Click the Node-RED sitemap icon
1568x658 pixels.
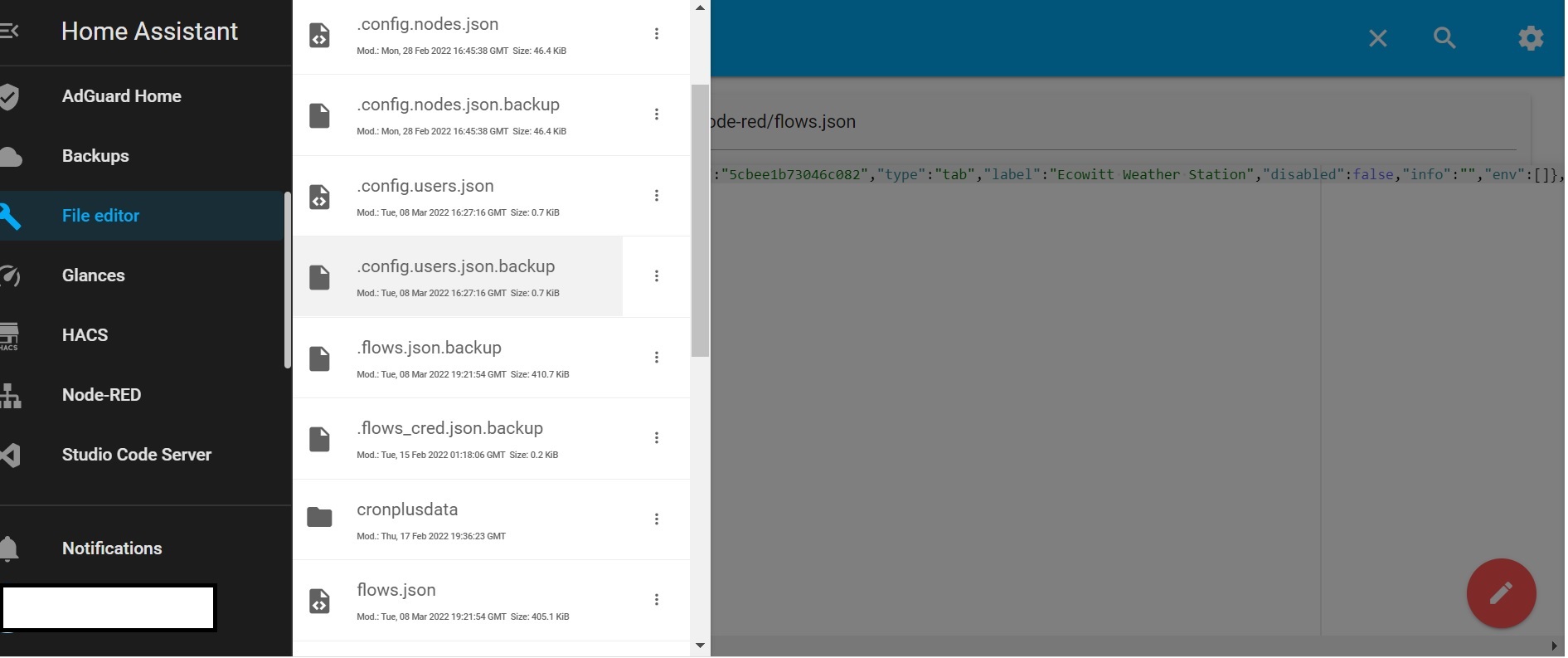[x=10, y=396]
